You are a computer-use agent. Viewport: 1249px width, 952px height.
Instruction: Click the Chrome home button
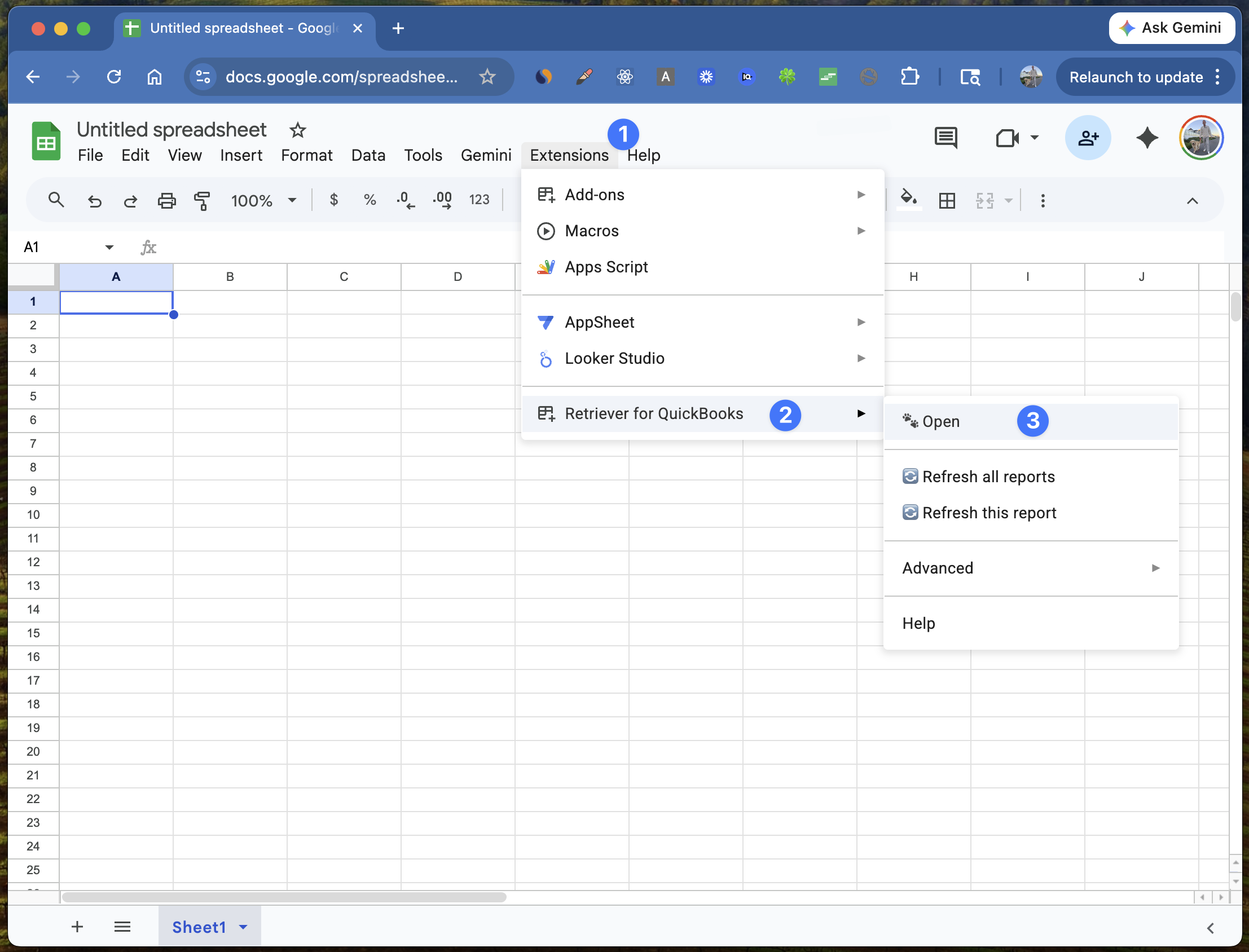154,77
